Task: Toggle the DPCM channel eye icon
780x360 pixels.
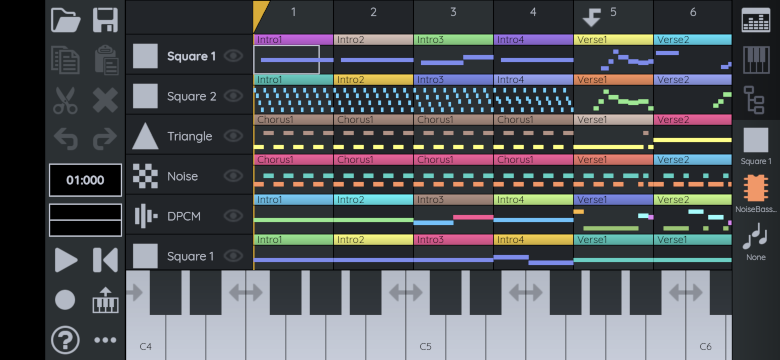Action: point(233,216)
